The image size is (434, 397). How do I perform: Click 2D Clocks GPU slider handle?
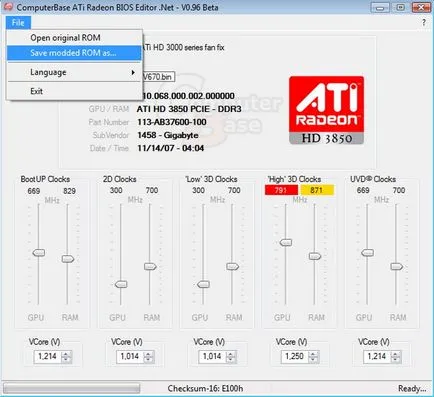[x=121, y=284]
